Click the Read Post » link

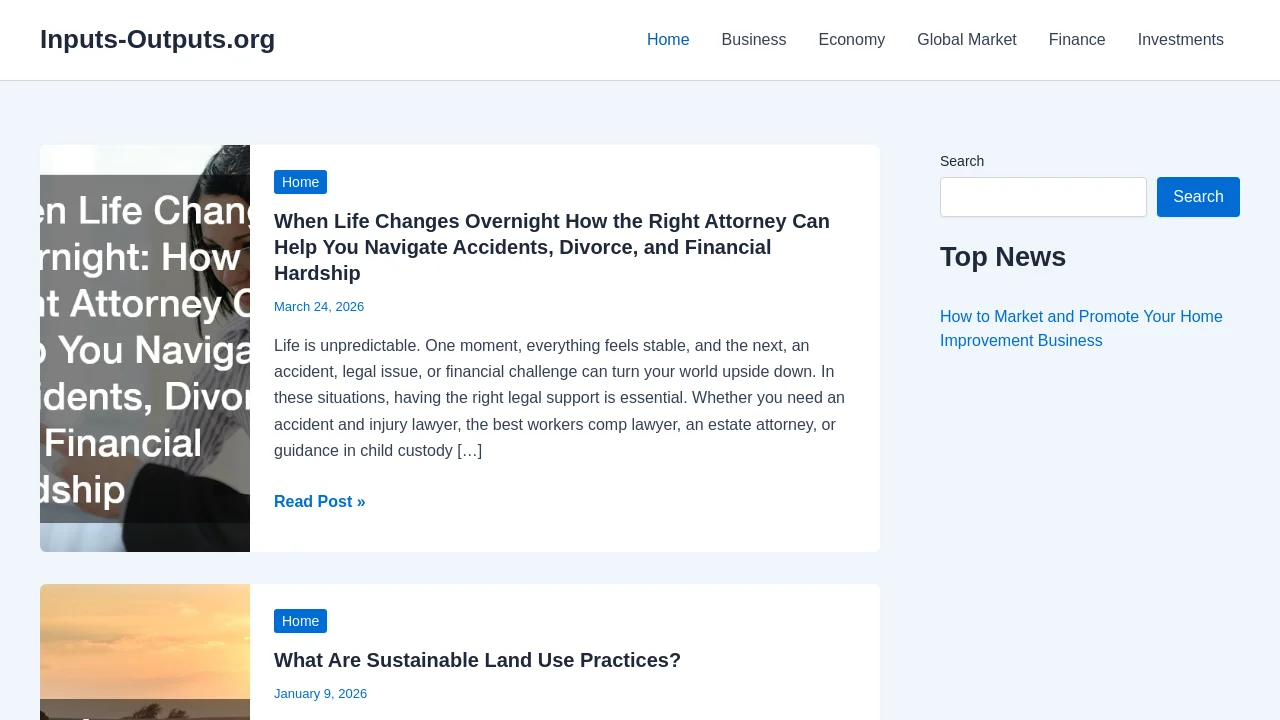tap(319, 502)
